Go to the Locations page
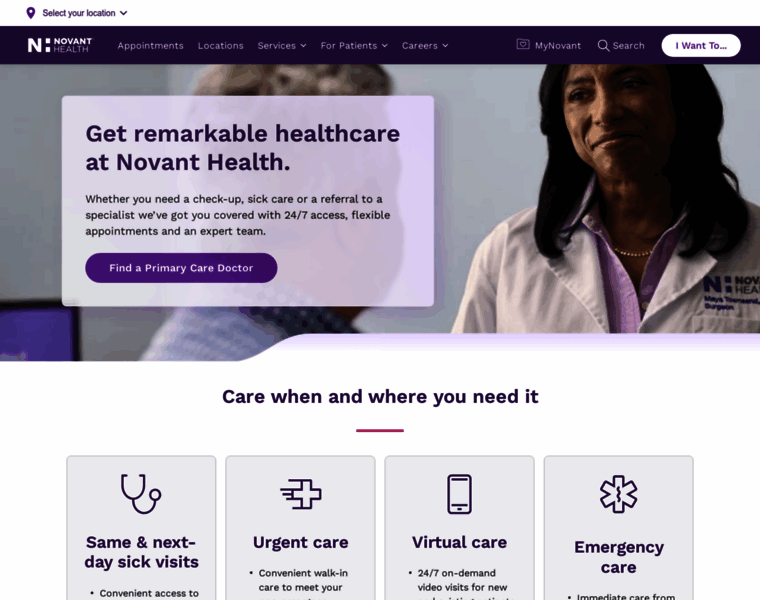Screen dimensions: 760x600 (221, 46)
